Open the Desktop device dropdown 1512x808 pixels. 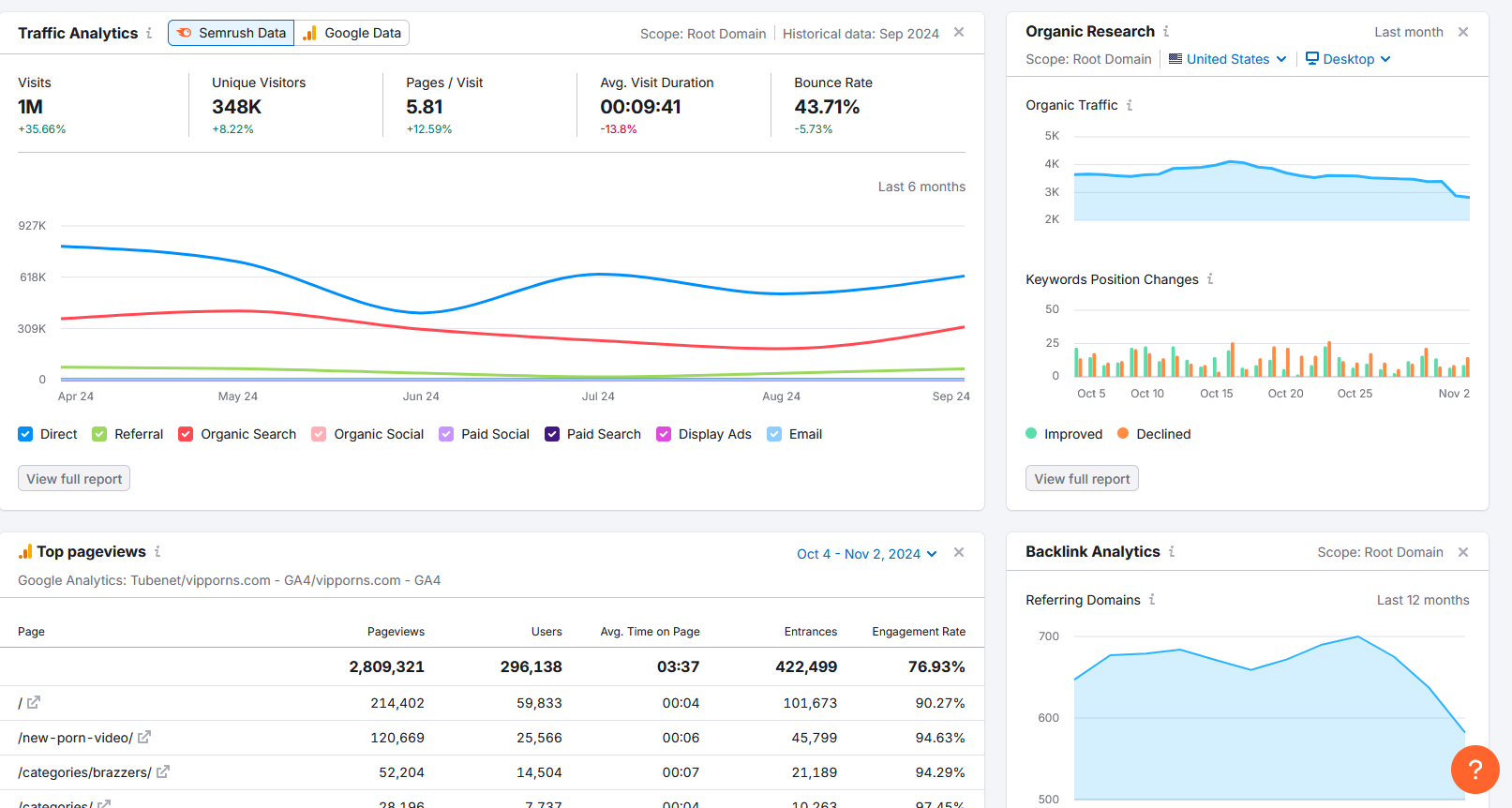coord(1349,59)
